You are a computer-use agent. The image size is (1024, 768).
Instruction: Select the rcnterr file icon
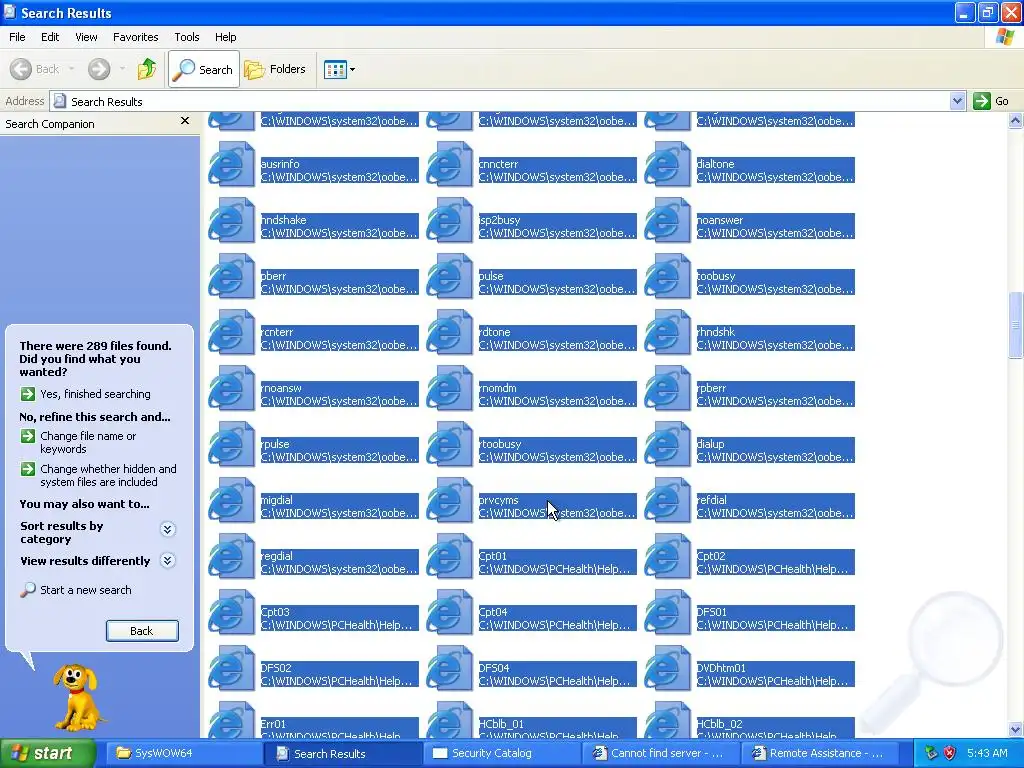[x=231, y=333]
